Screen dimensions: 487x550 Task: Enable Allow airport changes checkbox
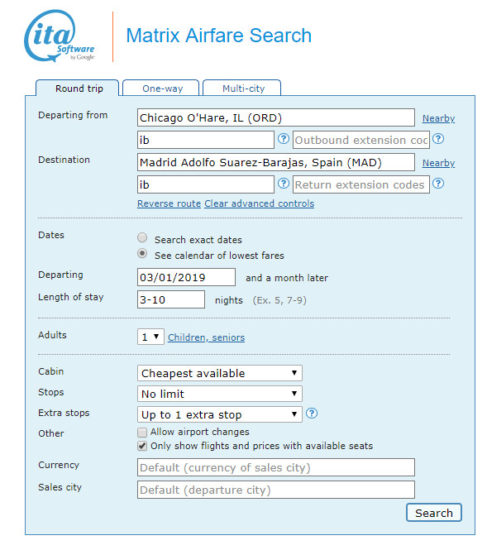142,432
